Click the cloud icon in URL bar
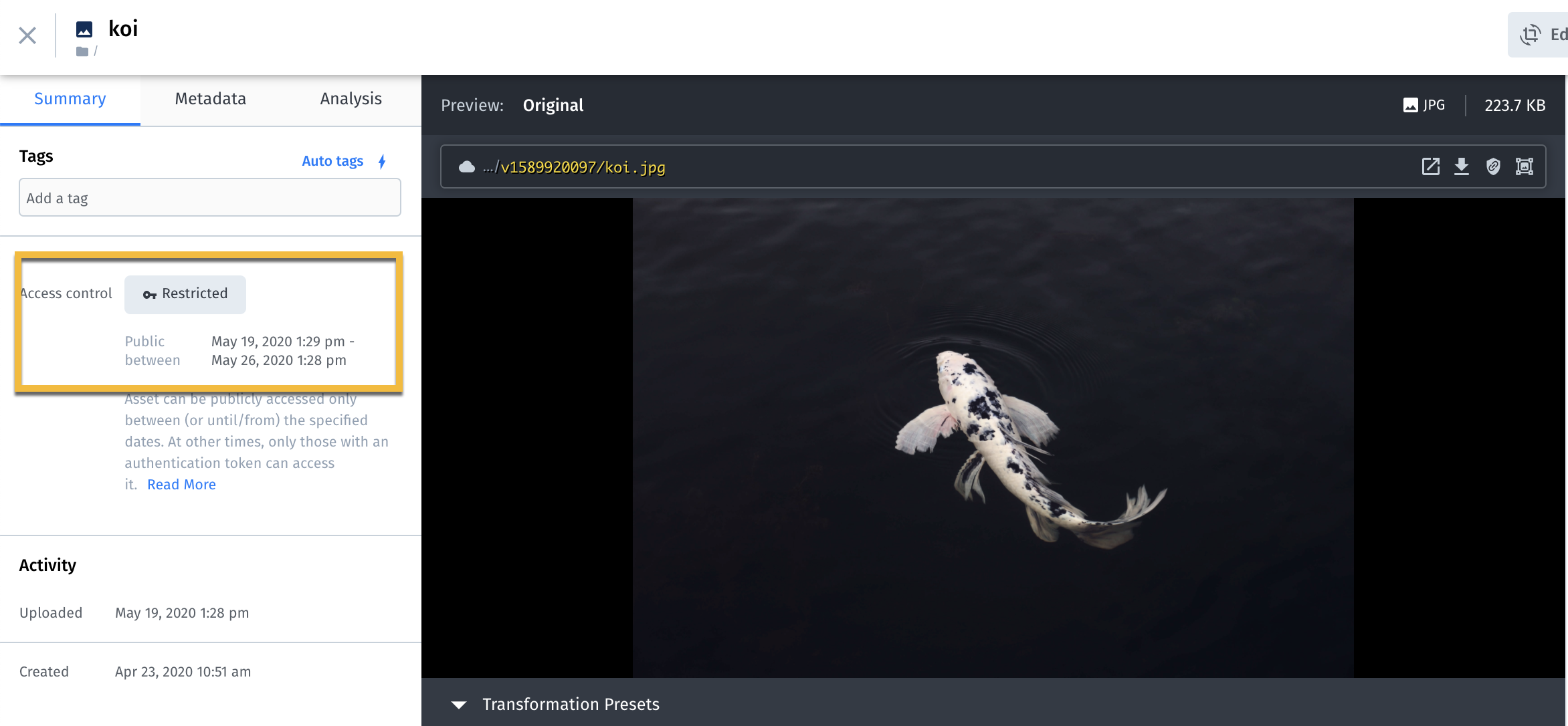 click(x=467, y=167)
